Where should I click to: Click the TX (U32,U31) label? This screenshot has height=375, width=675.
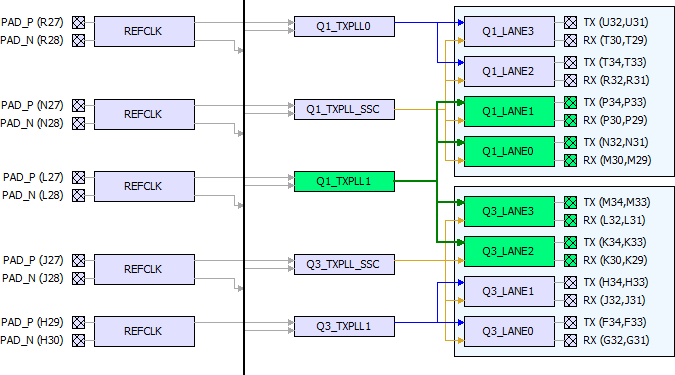click(616, 22)
